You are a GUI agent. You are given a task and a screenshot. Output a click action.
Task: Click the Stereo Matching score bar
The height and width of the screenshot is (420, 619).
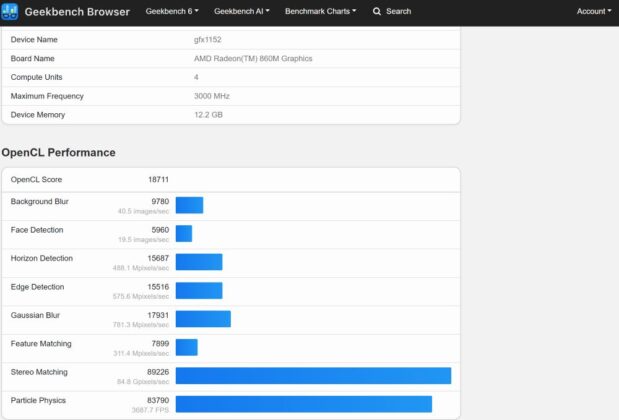coord(313,376)
